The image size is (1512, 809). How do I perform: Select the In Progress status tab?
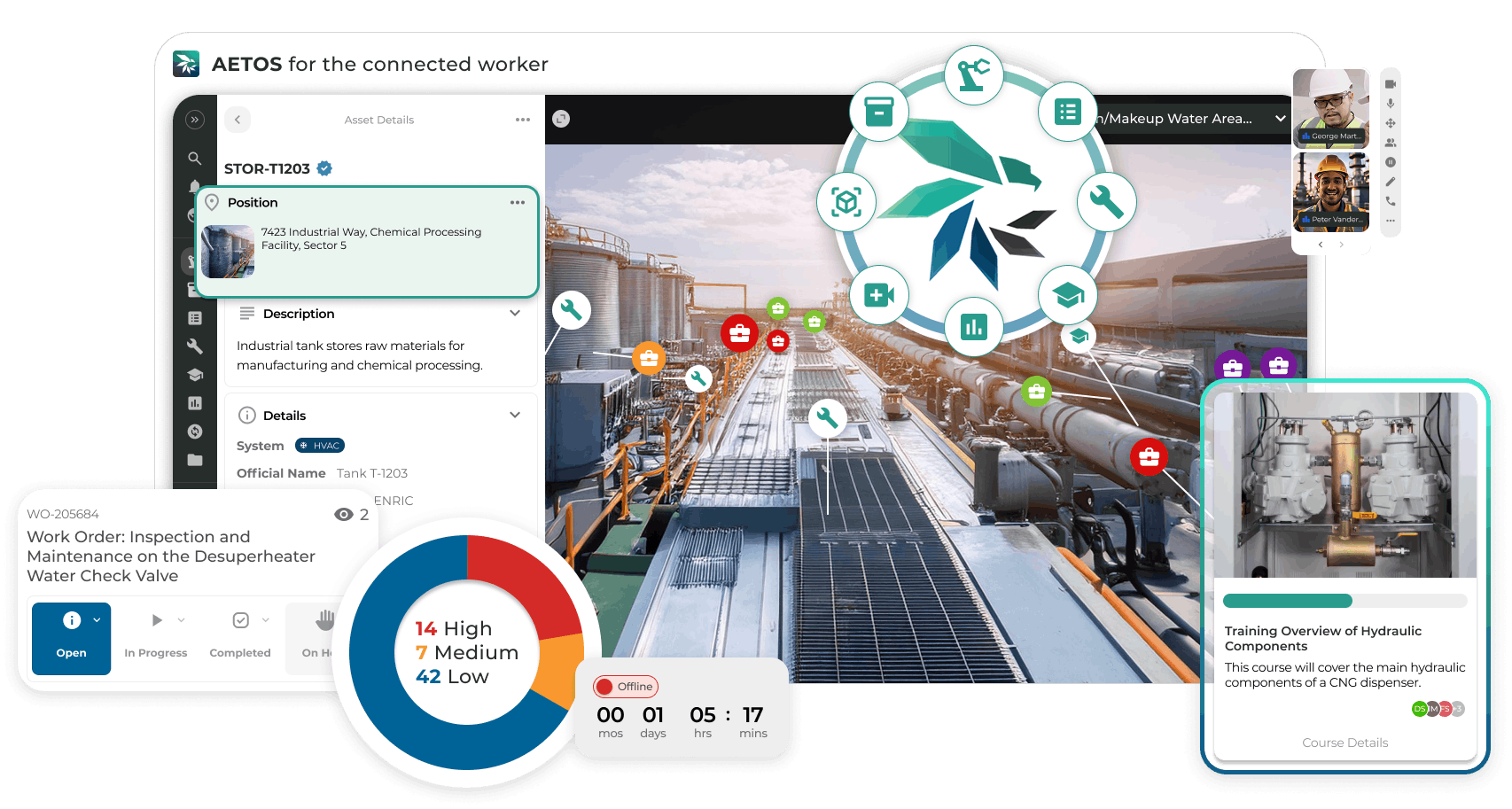click(156, 639)
